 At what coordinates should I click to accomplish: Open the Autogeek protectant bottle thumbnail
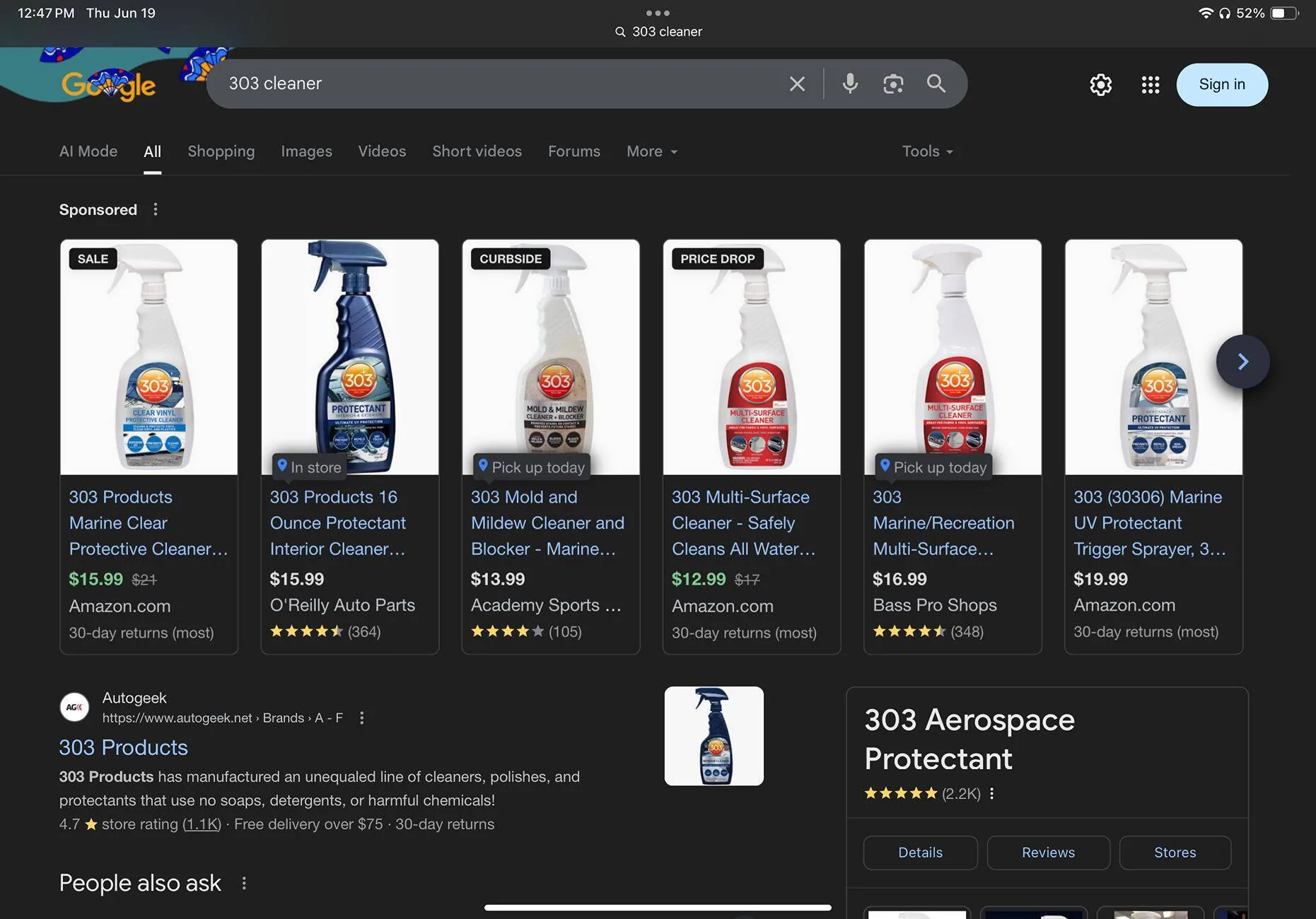click(x=714, y=736)
